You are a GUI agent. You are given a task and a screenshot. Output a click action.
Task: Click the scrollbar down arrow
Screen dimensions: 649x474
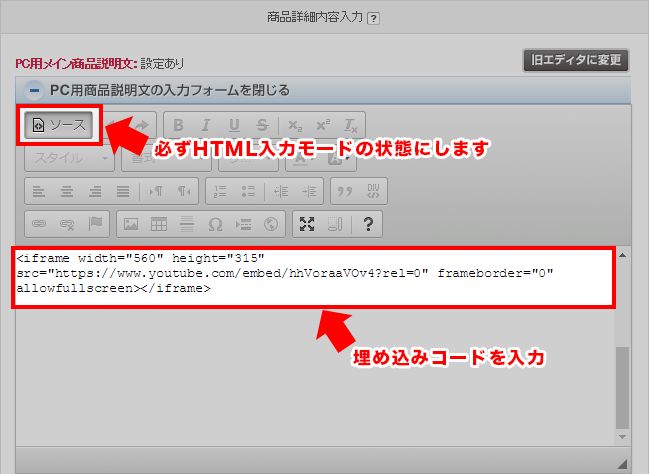click(622, 437)
